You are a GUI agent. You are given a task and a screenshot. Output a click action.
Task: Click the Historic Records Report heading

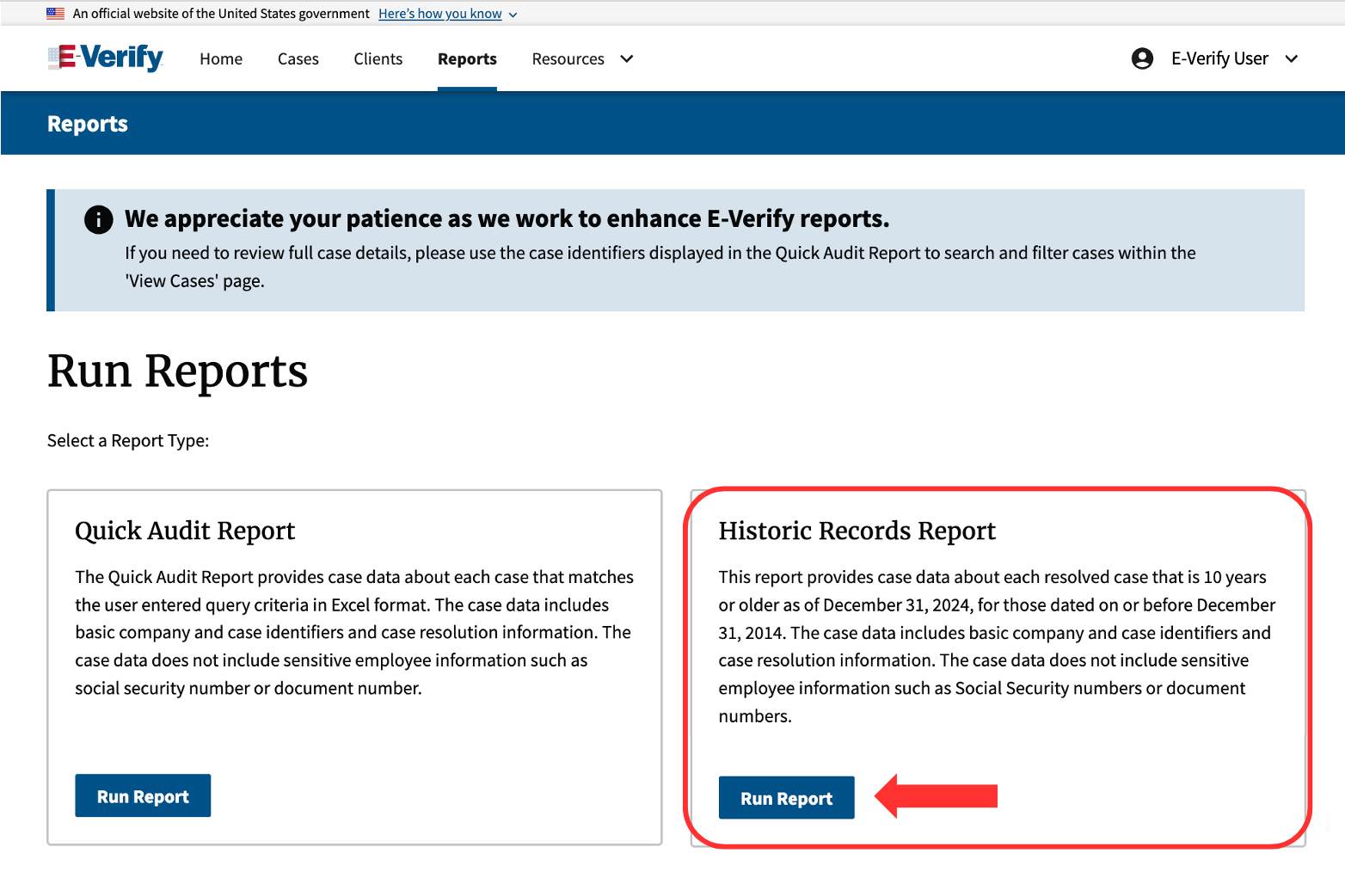(857, 531)
